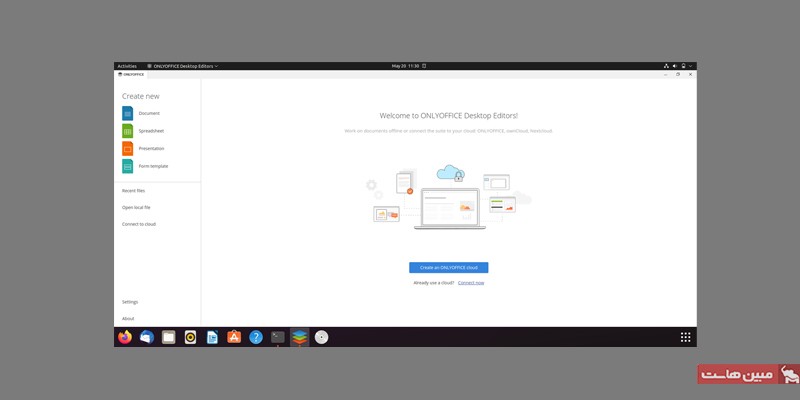Open the Ubuntu Software store icon
The height and width of the screenshot is (400, 800).
(234, 337)
